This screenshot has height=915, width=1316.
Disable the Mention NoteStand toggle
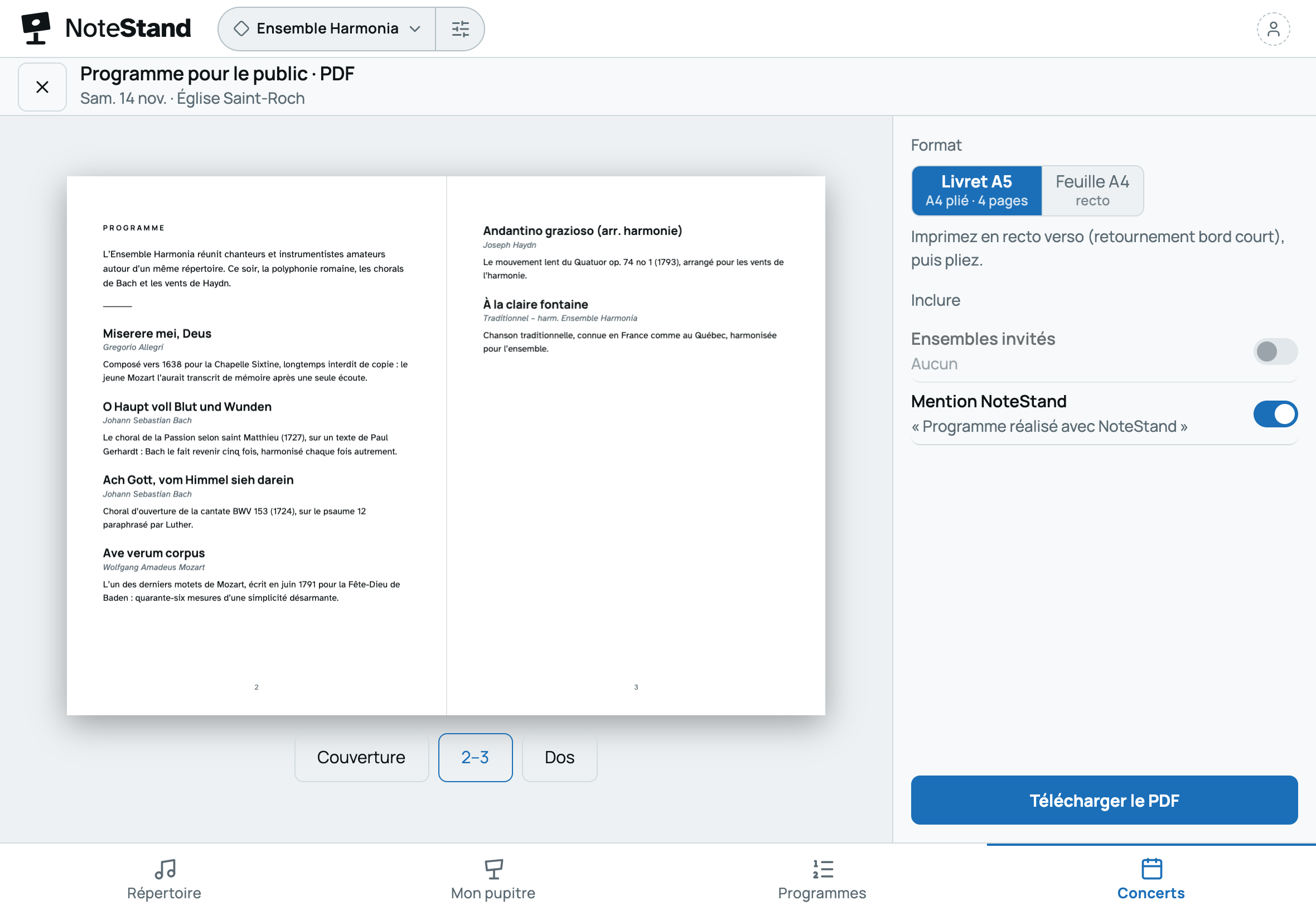click(1275, 414)
